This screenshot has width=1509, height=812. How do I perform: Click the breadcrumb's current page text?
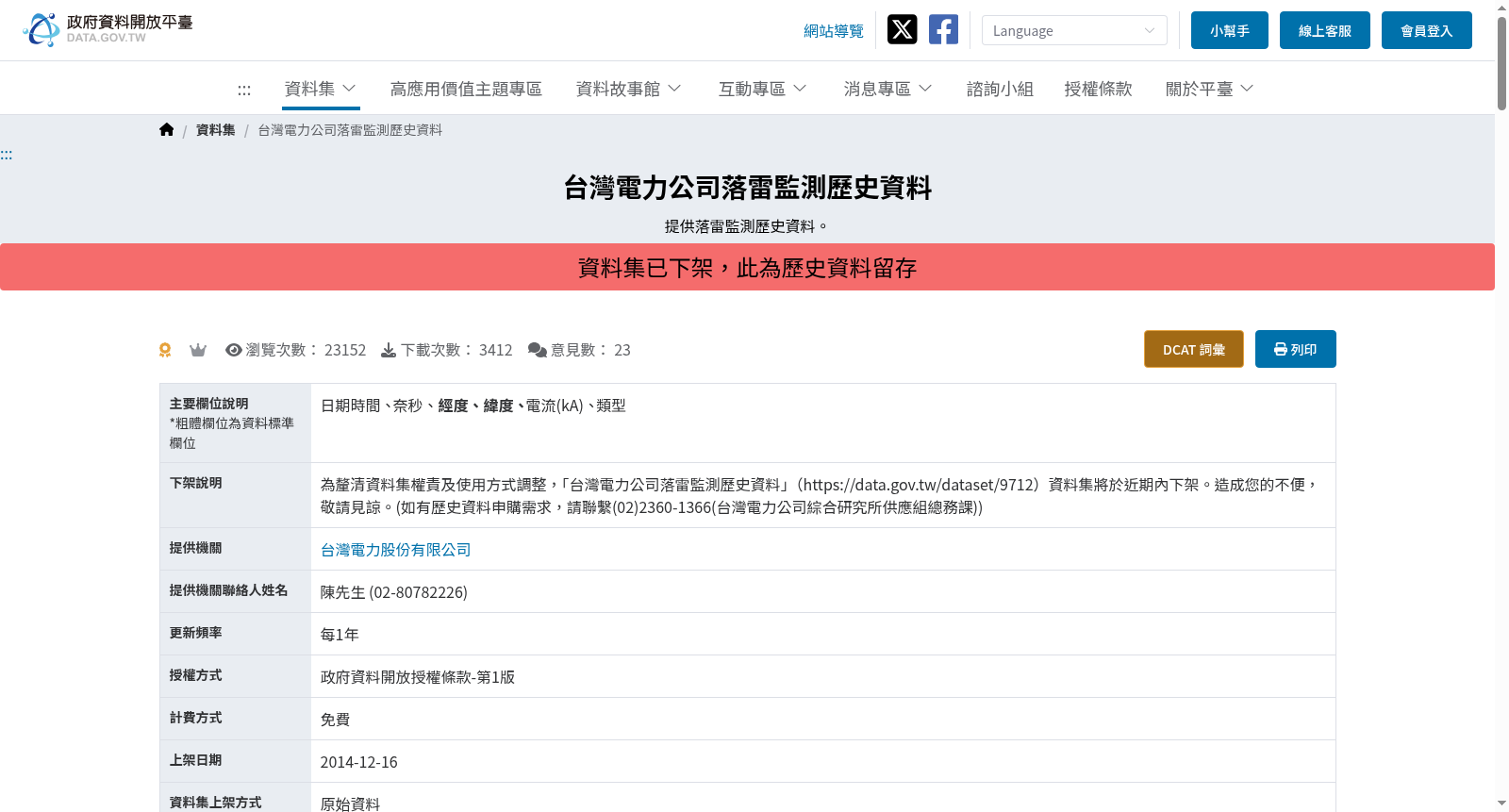[x=350, y=130]
